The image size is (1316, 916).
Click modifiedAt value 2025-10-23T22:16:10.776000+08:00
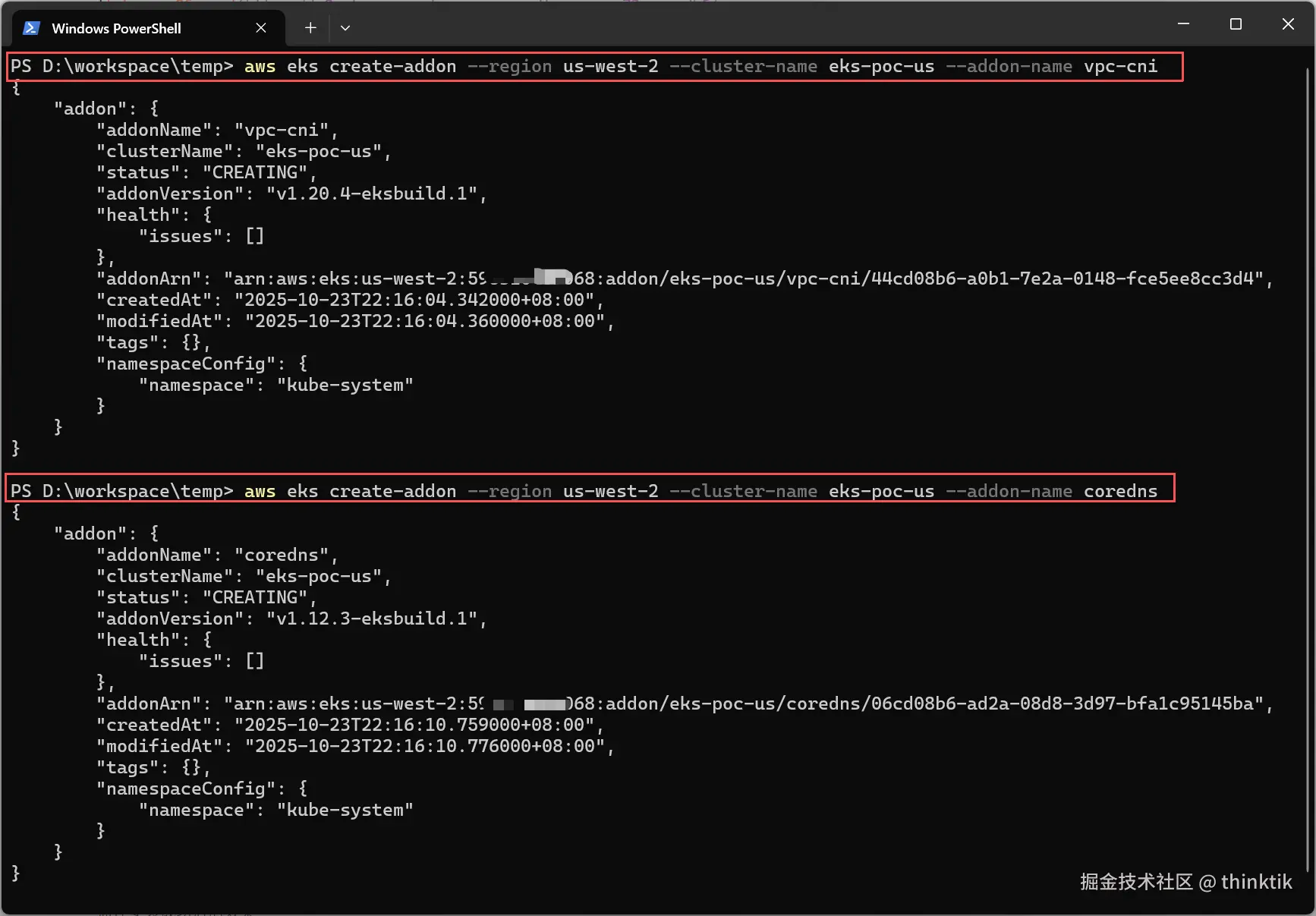click(424, 746)
